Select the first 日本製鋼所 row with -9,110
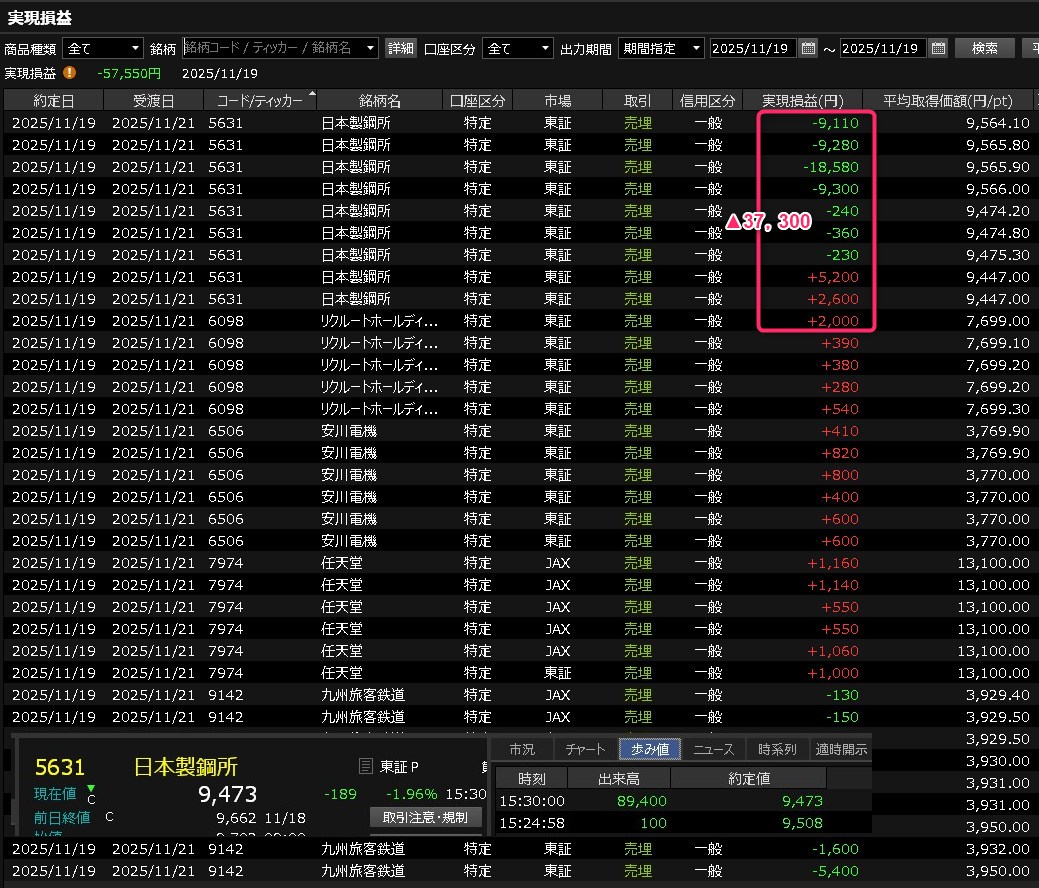This screenshot has height=888, width=1039. click(400, 123)
